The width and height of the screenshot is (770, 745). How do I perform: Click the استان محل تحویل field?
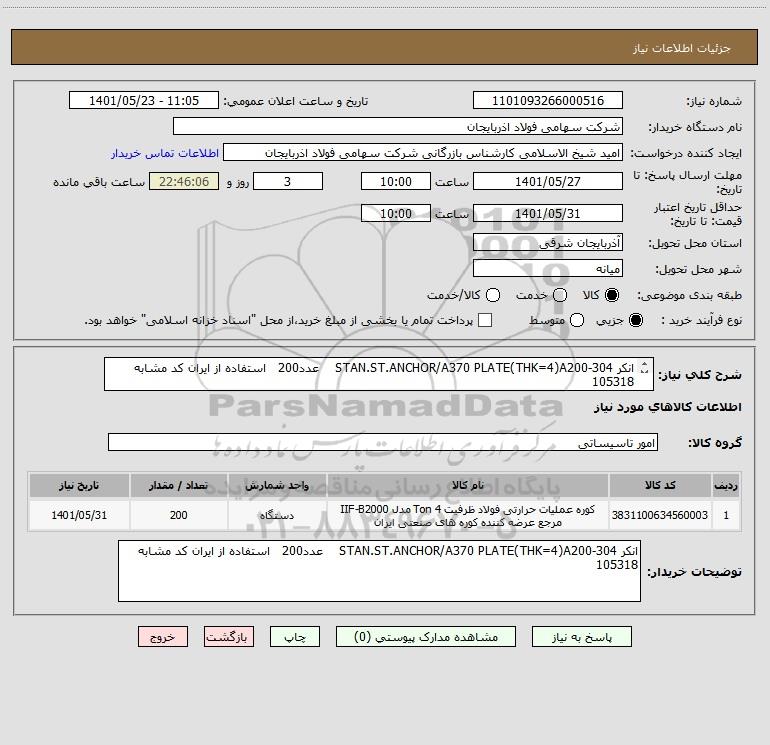[x=548, y=243]
